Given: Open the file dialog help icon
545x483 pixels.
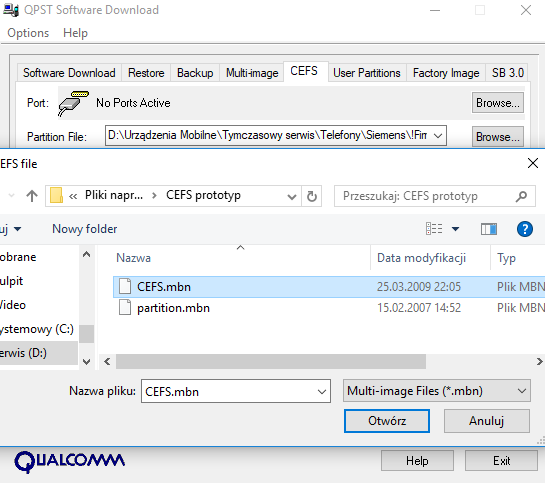Looking at the screenshot, I should (524, 229).
